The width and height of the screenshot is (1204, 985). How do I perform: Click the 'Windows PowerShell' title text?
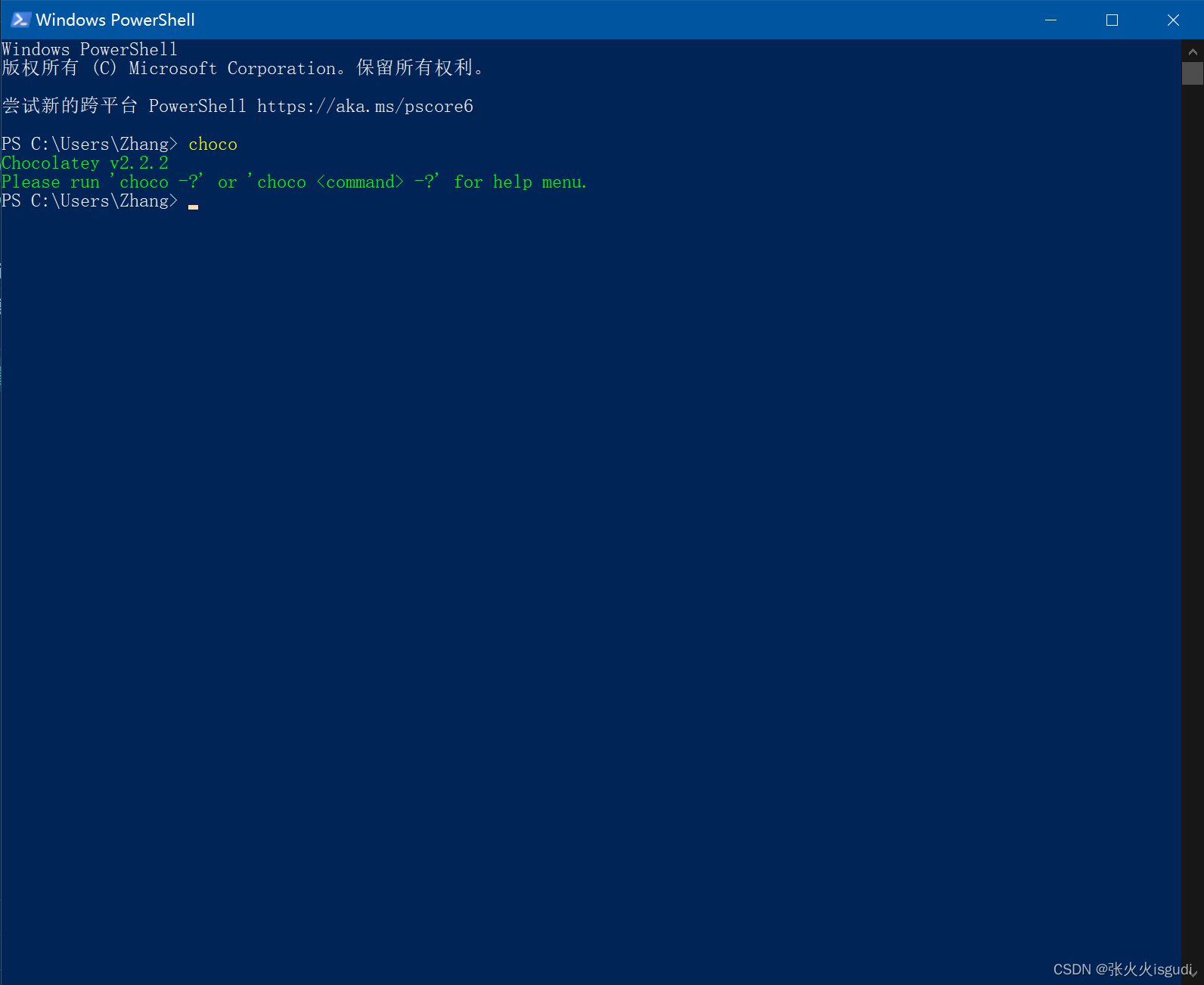tap(115, 20)
